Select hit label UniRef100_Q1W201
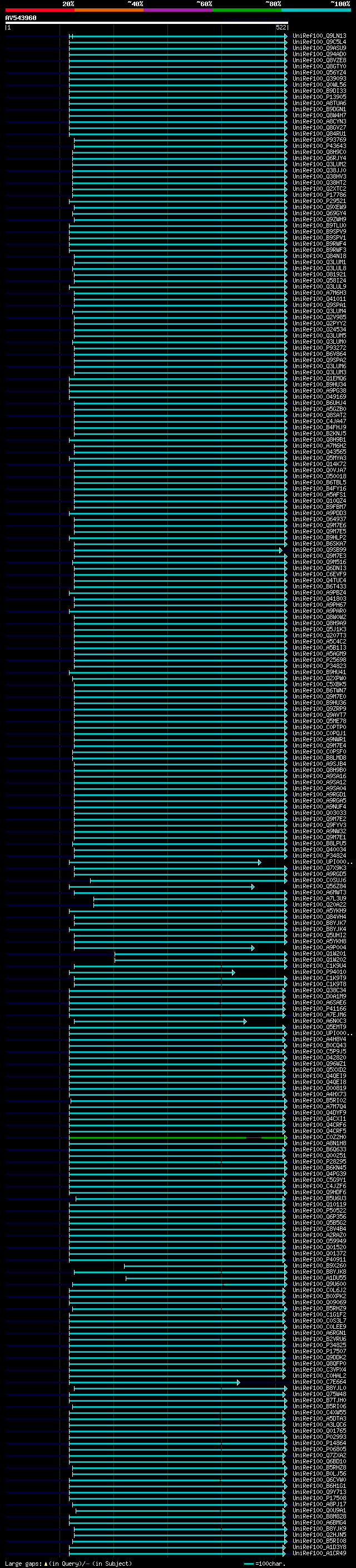This screenshot has width=356, height=1568. tap(319, 954)
